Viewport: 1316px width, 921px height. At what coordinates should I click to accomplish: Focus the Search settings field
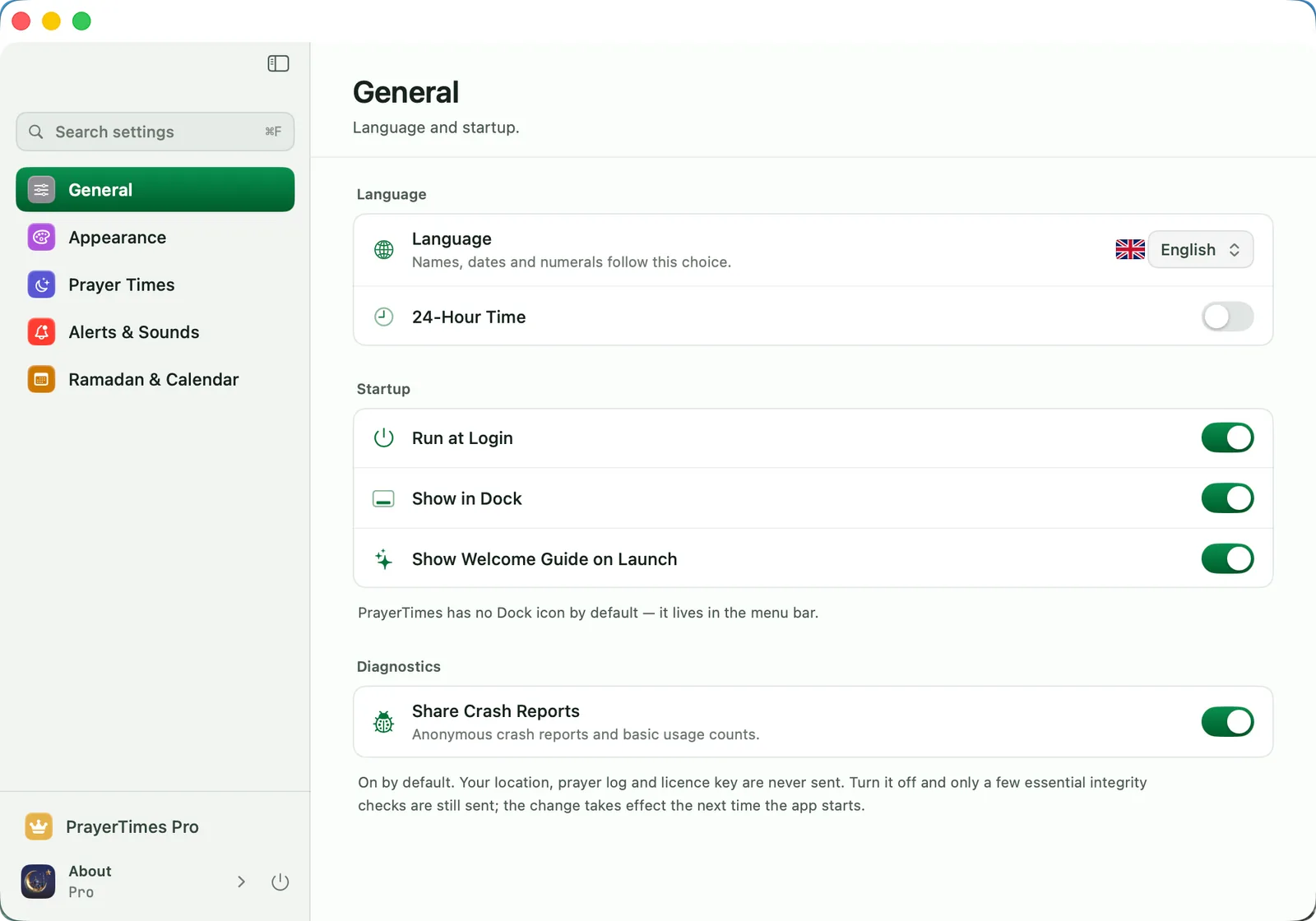coord(155,132)
